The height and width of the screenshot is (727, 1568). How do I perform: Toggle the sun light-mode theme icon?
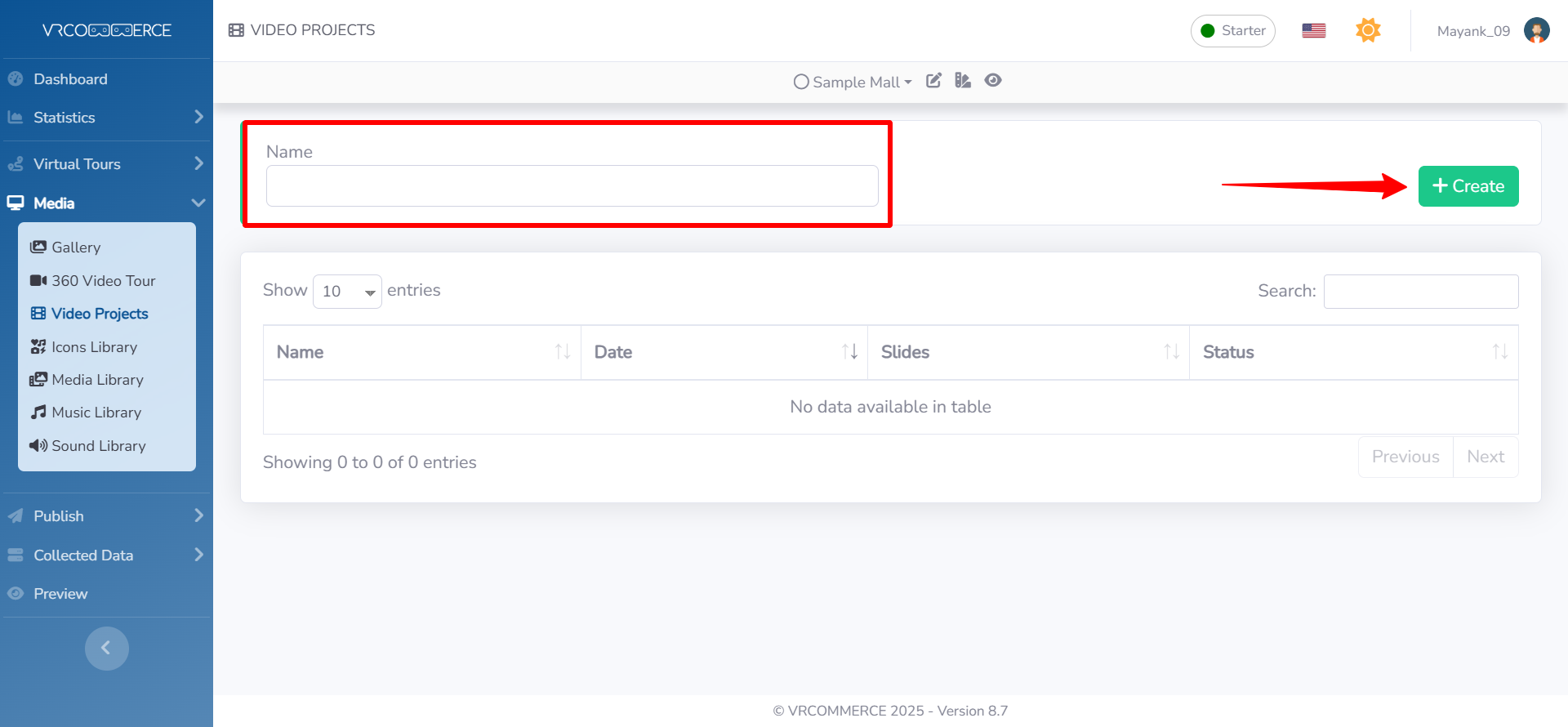click(1368, 31)
